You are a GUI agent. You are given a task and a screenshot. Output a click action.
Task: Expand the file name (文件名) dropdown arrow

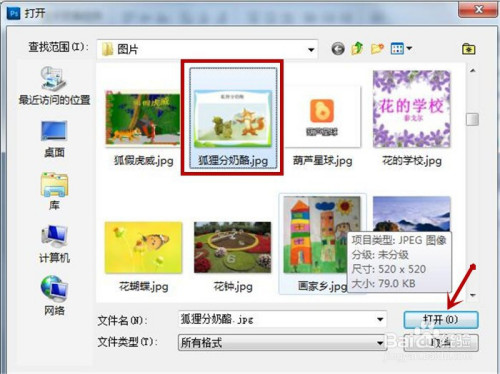coord(380,319)
